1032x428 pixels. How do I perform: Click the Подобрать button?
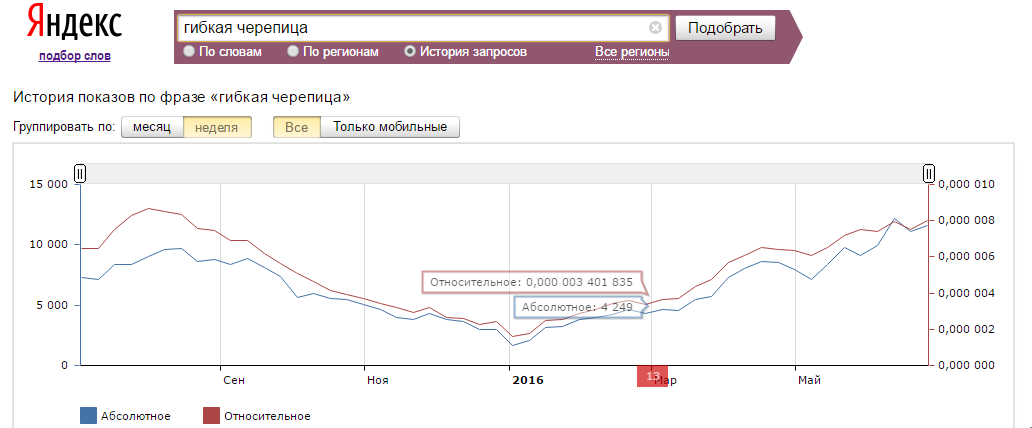tap(725, 28)
